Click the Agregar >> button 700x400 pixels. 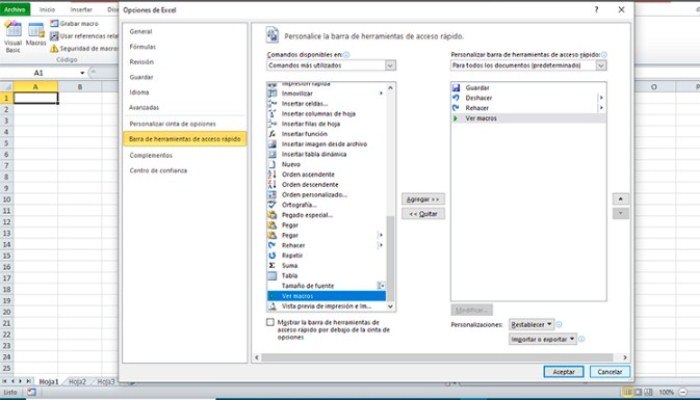423,199
